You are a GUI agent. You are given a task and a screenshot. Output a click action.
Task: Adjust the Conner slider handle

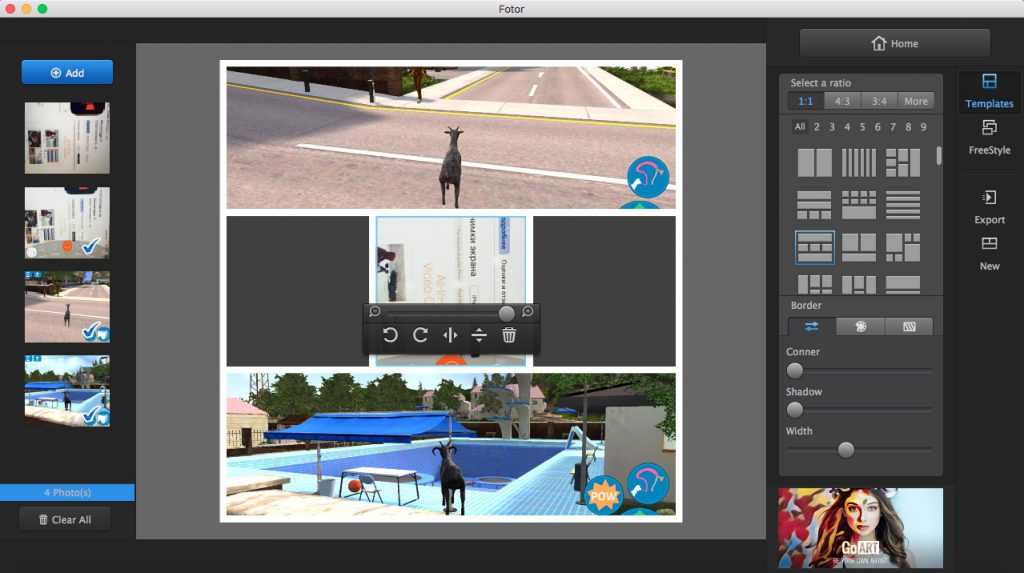pyautogui.click(x=795, y=370)
